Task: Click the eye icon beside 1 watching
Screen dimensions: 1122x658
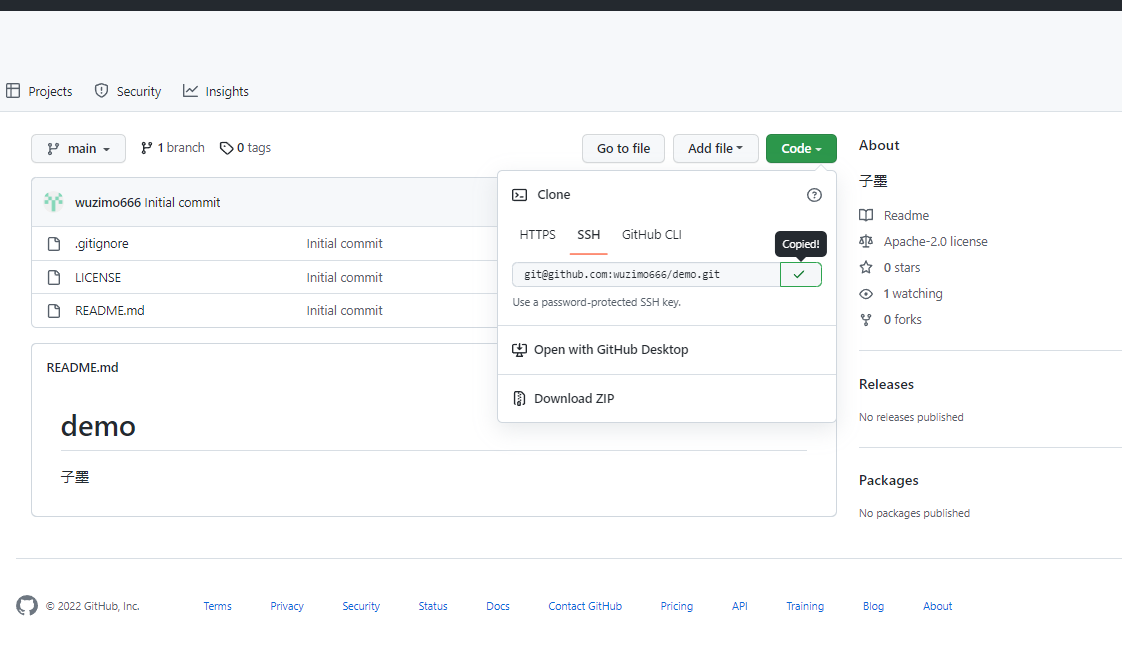Action: point(866,294)
